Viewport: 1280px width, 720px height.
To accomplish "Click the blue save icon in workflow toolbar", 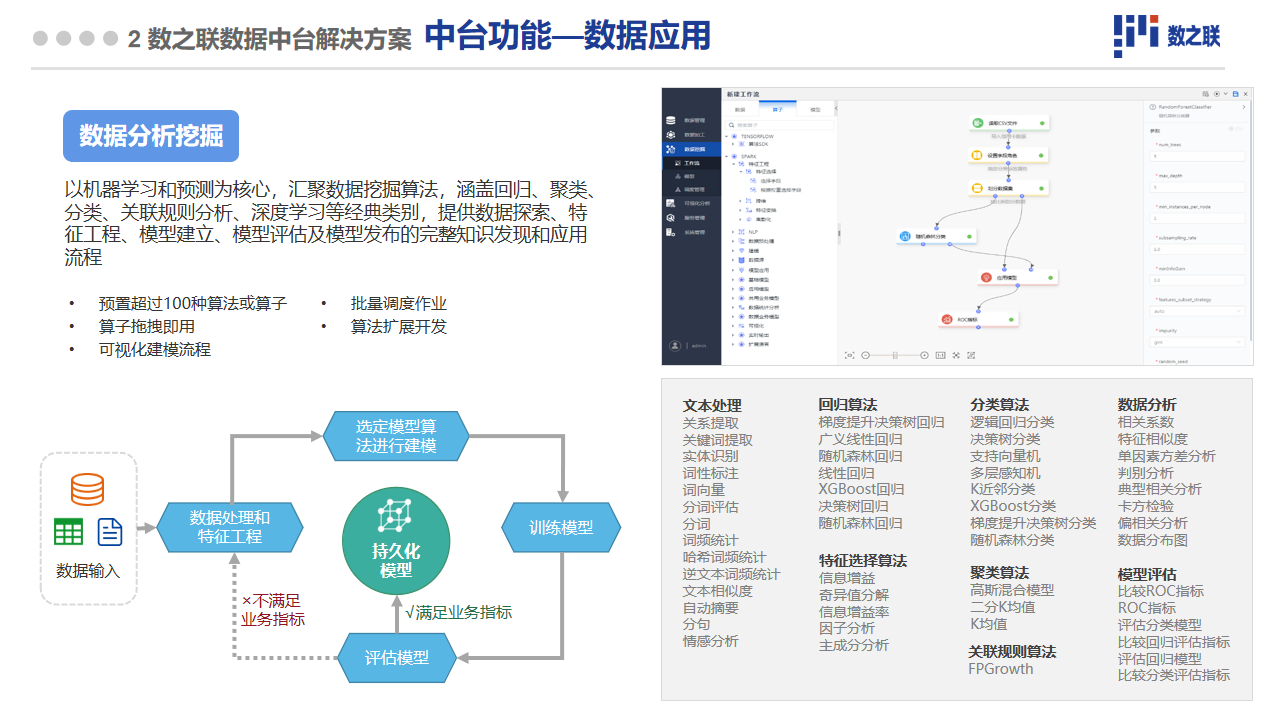I will 1235,93.
